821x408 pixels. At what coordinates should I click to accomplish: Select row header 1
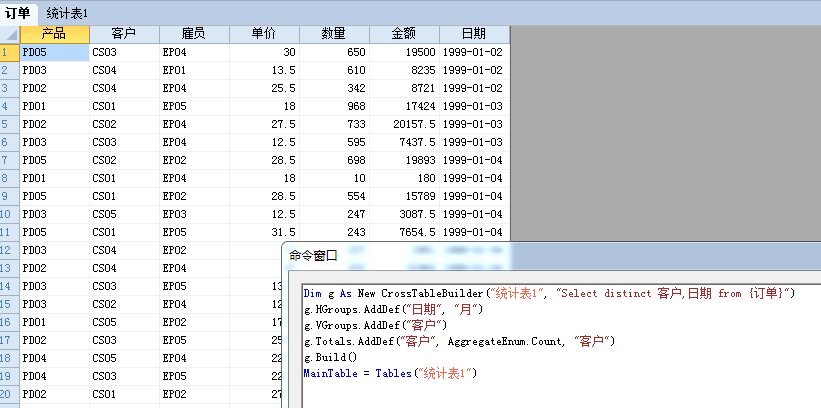[x=10, y=52]
